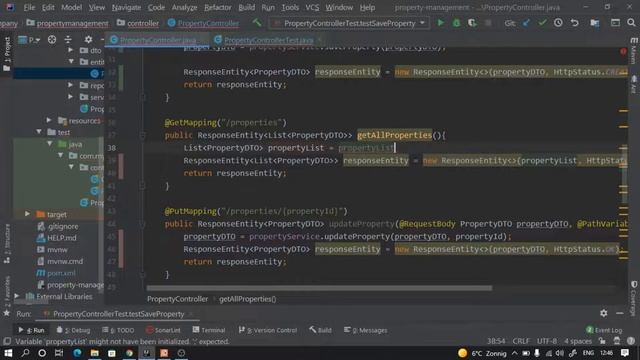
Task: Open File Explorer from taskbar
Action: 95,353
